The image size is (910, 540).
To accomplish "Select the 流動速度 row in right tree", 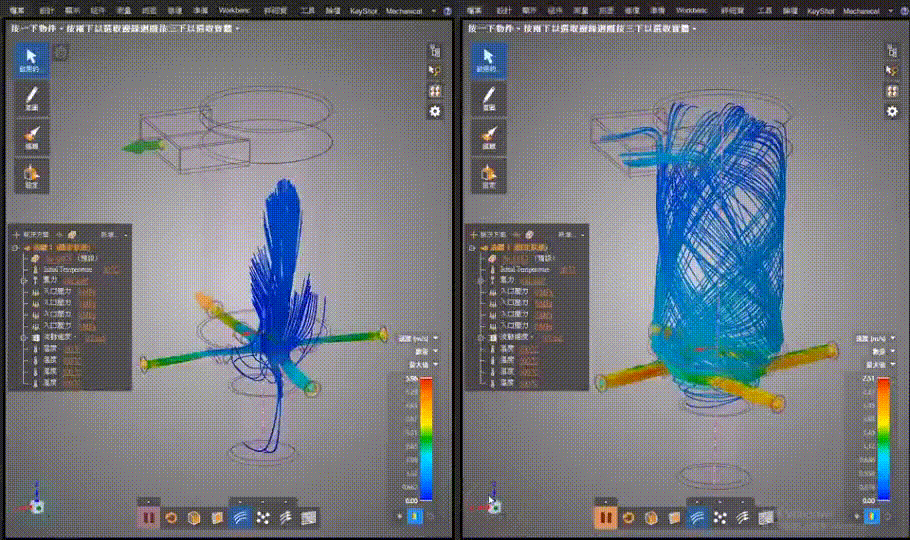I will coord(525,337).
